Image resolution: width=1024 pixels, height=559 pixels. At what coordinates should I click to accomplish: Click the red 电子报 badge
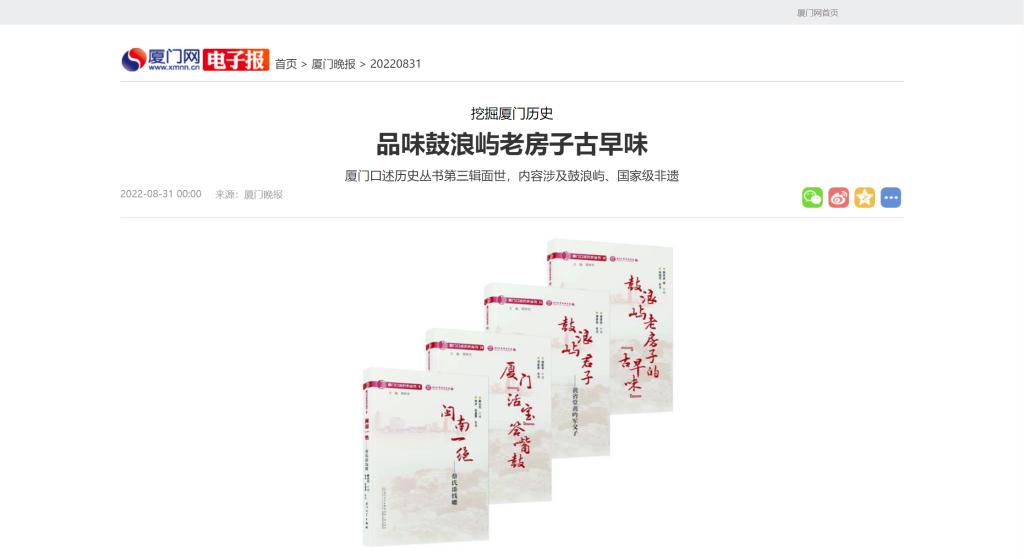point(236,59)
